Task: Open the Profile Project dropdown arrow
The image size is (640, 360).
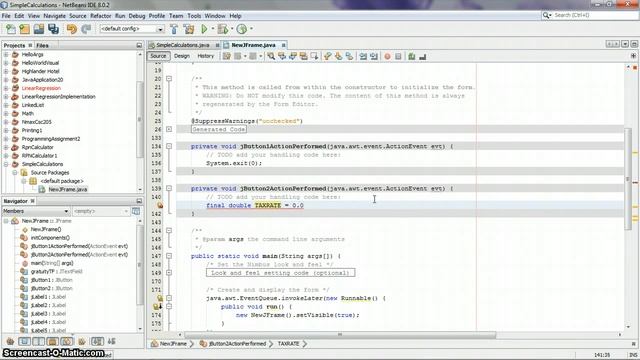Action: (x=251, y=29)
